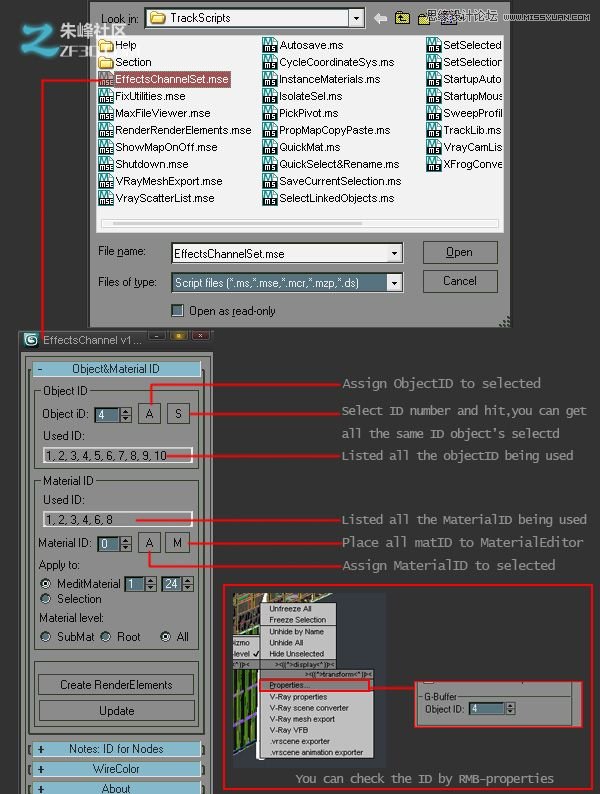Select Autosave.ms script file
Screen dimensions: 600x794
tap(303, 45)
